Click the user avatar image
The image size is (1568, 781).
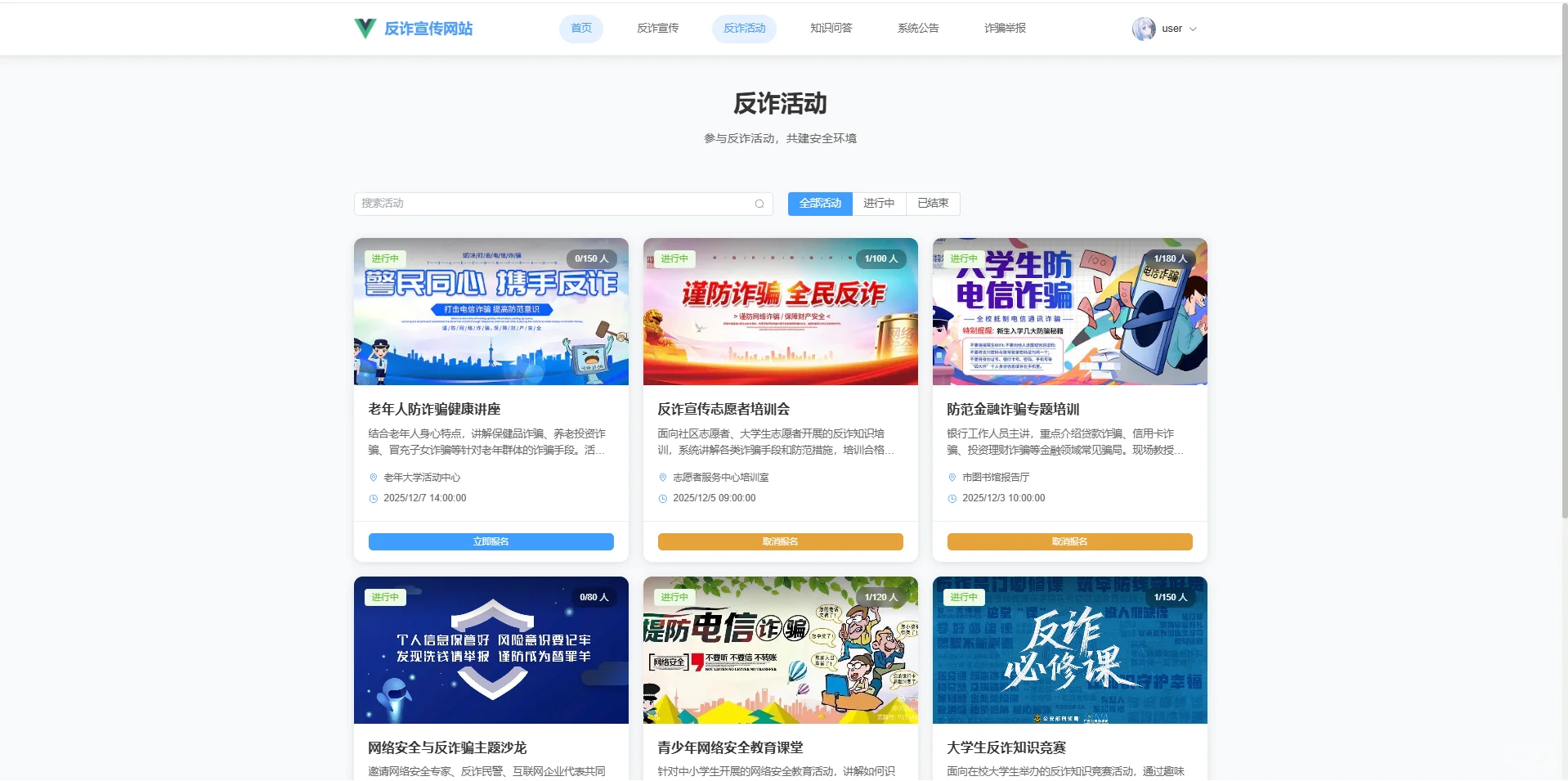1144,29
